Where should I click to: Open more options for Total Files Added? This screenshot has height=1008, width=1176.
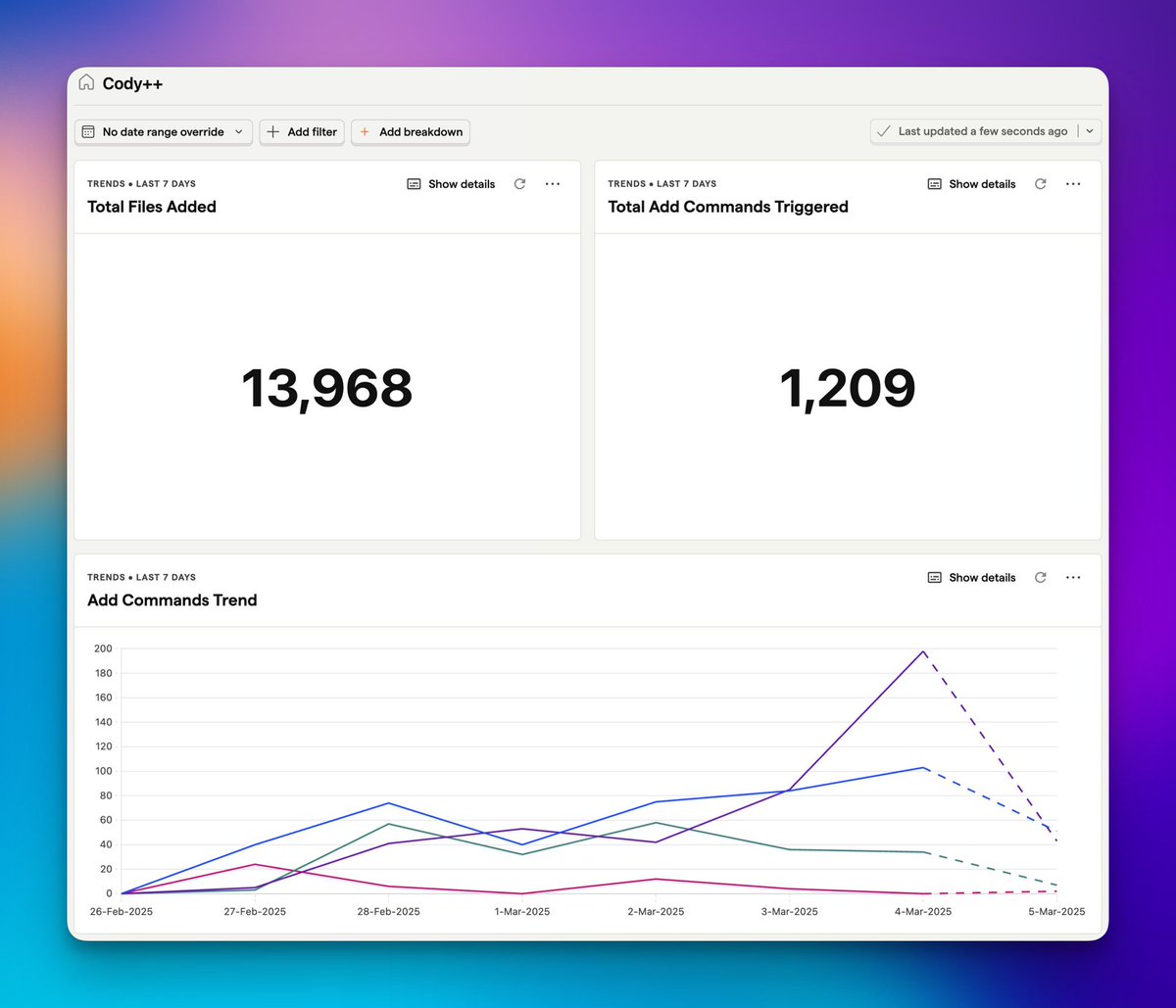pyautogui.click(x=552, y=183)
